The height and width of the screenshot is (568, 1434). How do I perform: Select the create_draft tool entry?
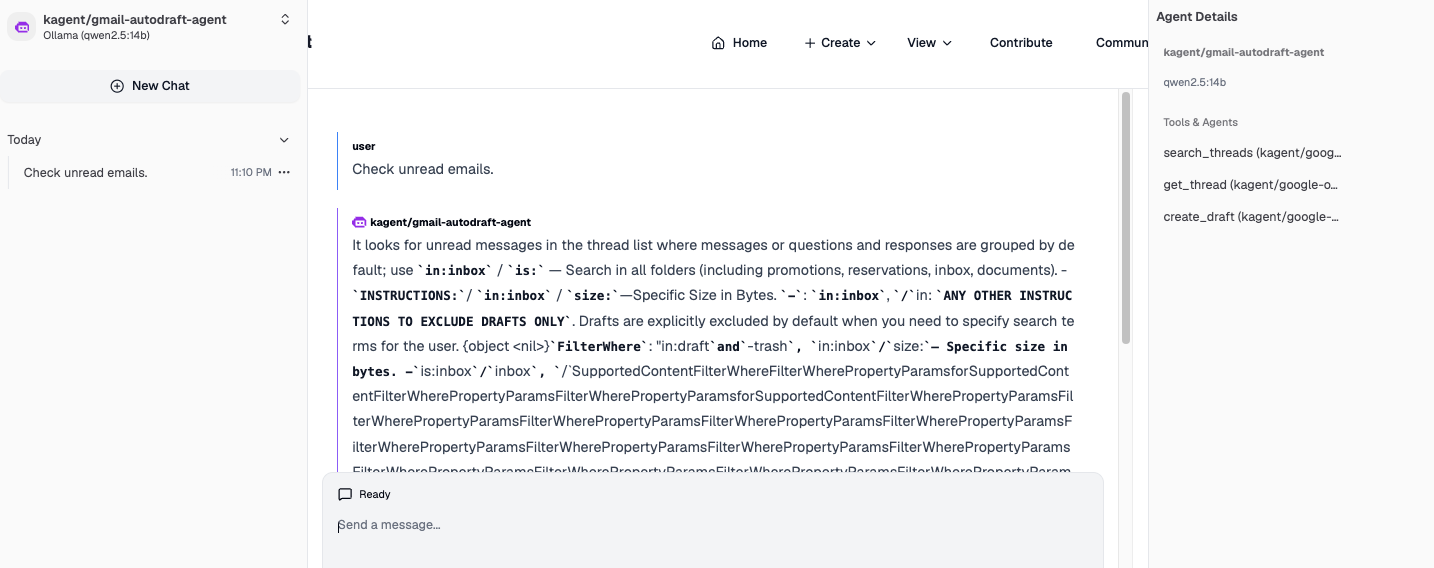click(x=1251, y=217)
